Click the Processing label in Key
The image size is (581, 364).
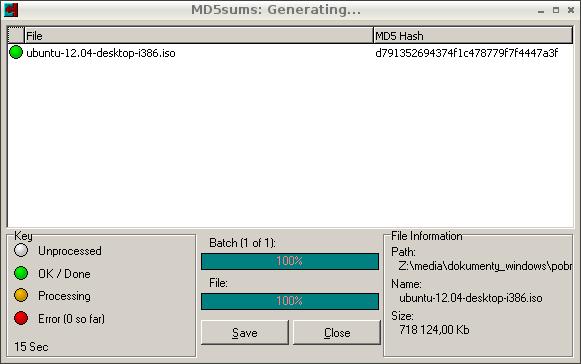pyautogui.click(x=64, y=296)
